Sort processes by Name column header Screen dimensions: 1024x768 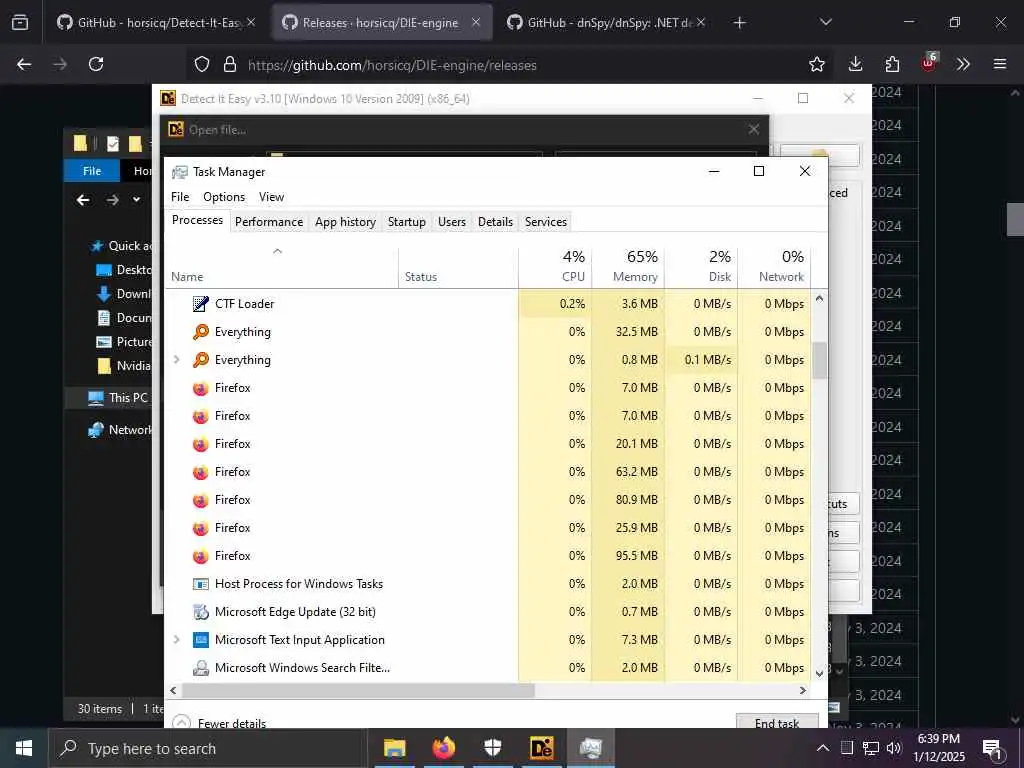281,267
